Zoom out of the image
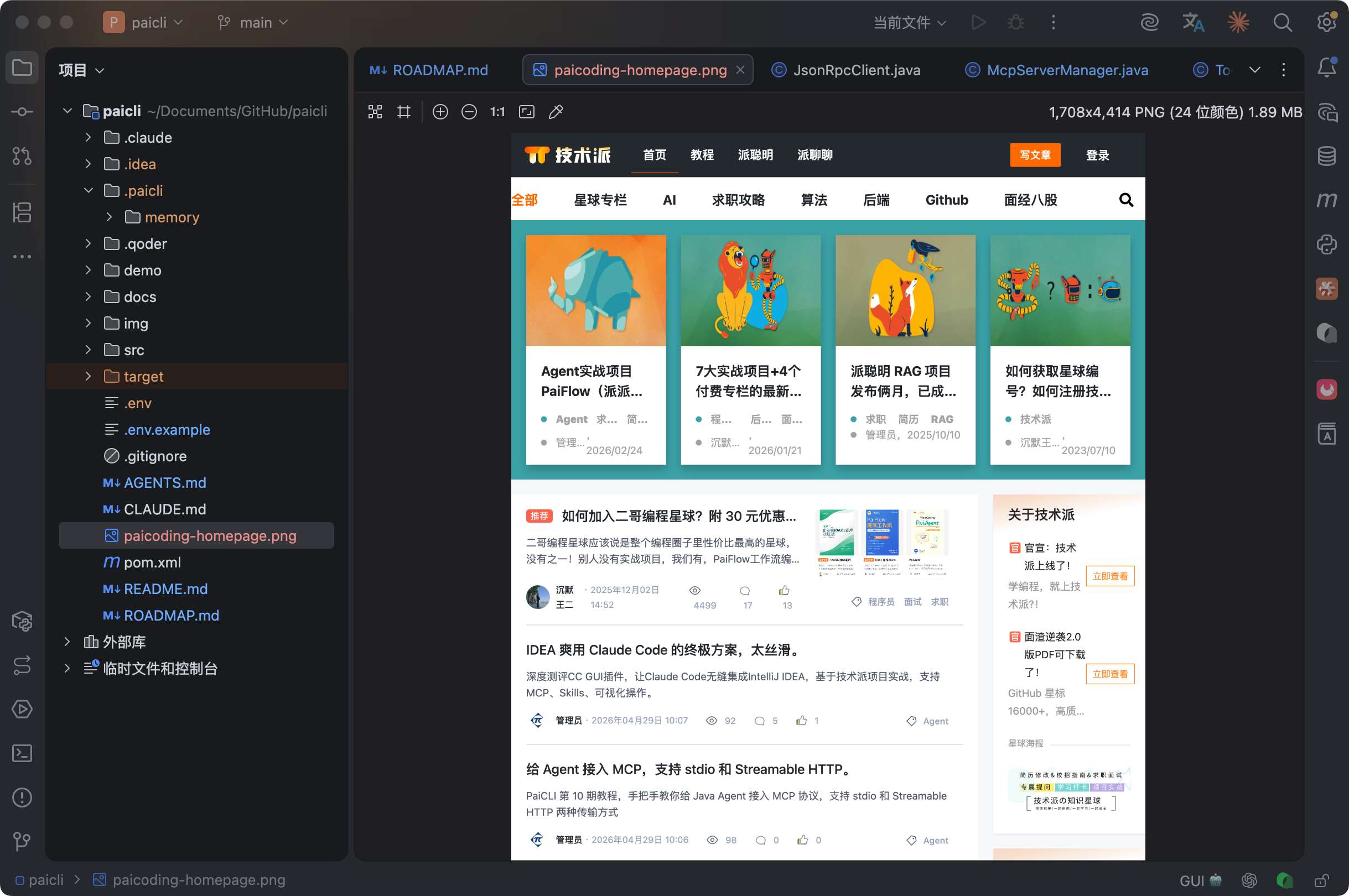 click(469, 112)
